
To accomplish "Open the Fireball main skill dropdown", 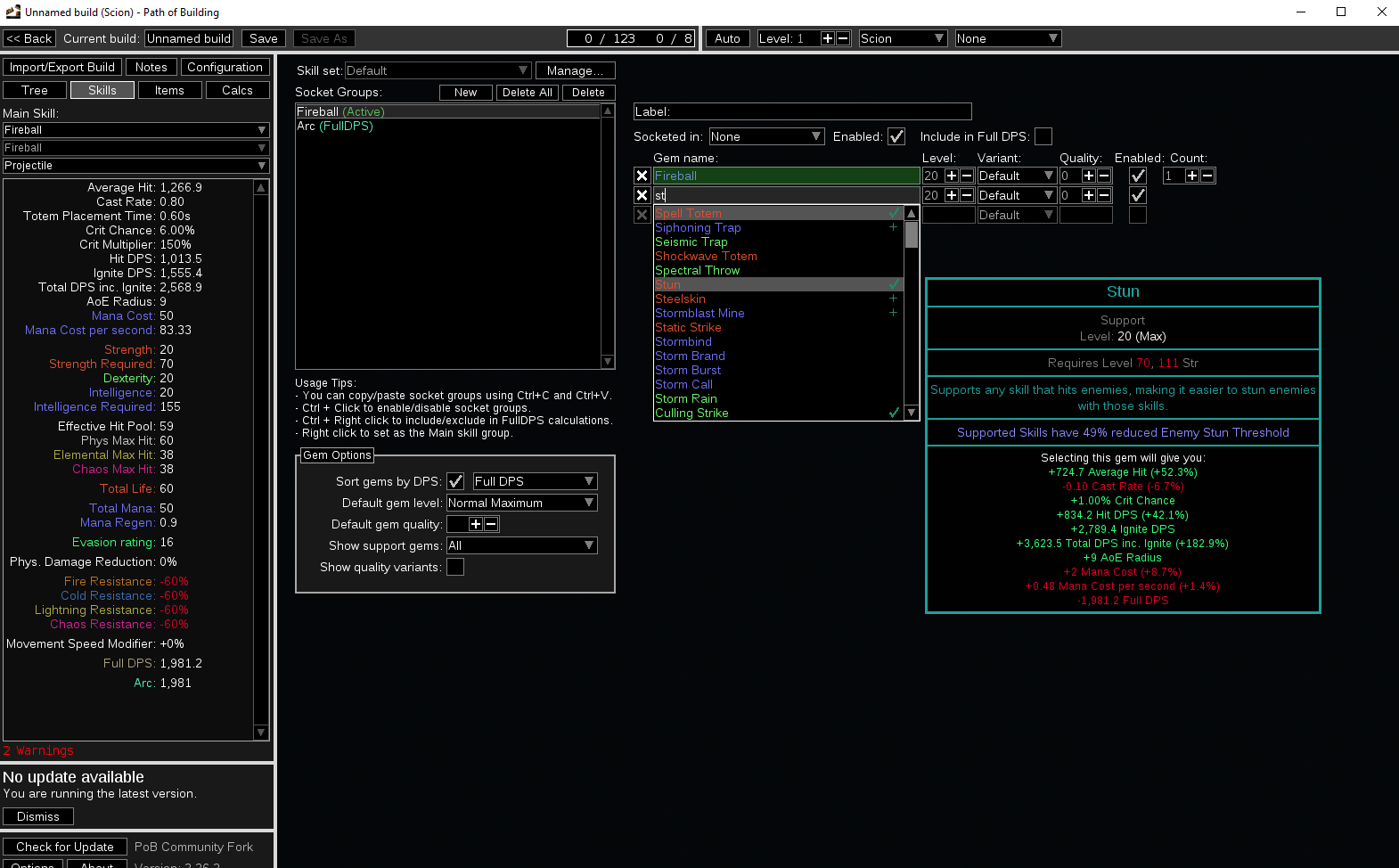I will [x=135, y=130].
